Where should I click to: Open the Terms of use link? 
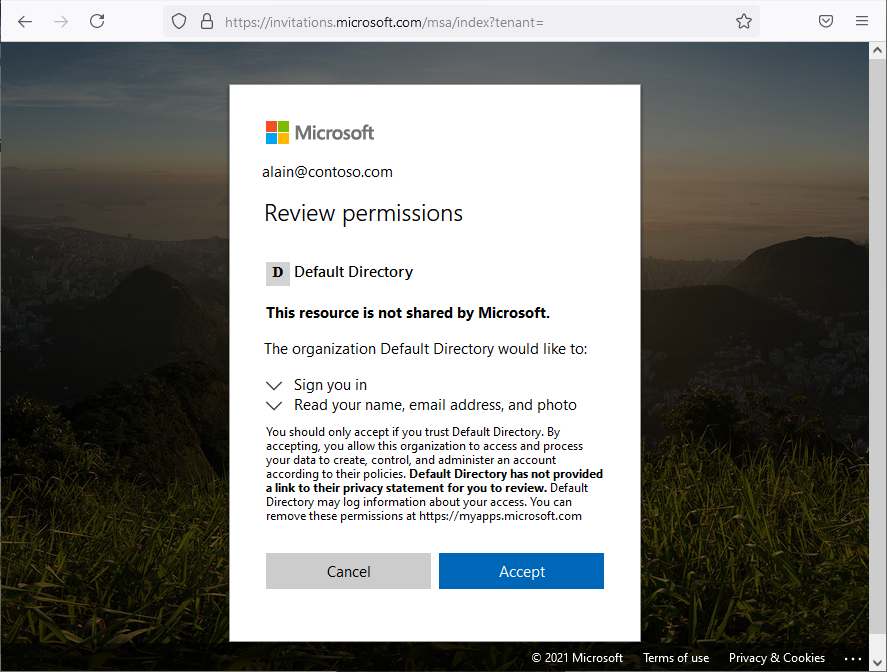point(676,658)
